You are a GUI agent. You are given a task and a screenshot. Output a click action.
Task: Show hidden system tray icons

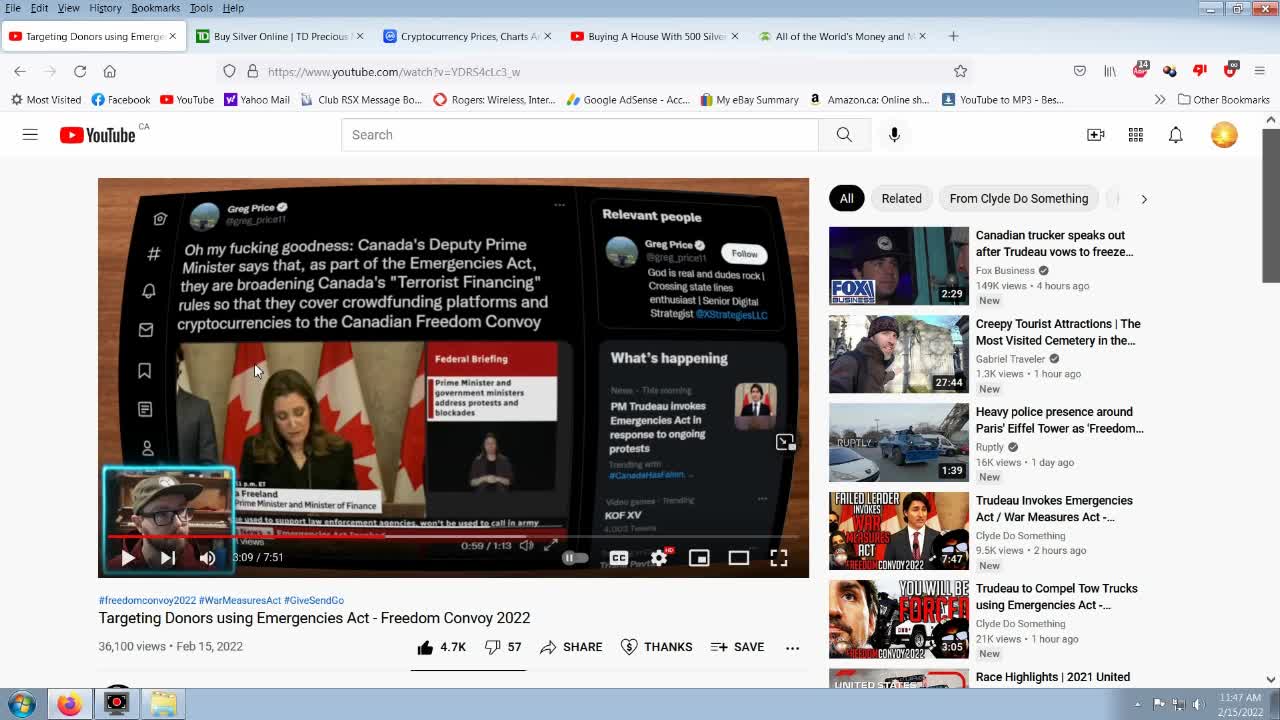coord(1137,704)
